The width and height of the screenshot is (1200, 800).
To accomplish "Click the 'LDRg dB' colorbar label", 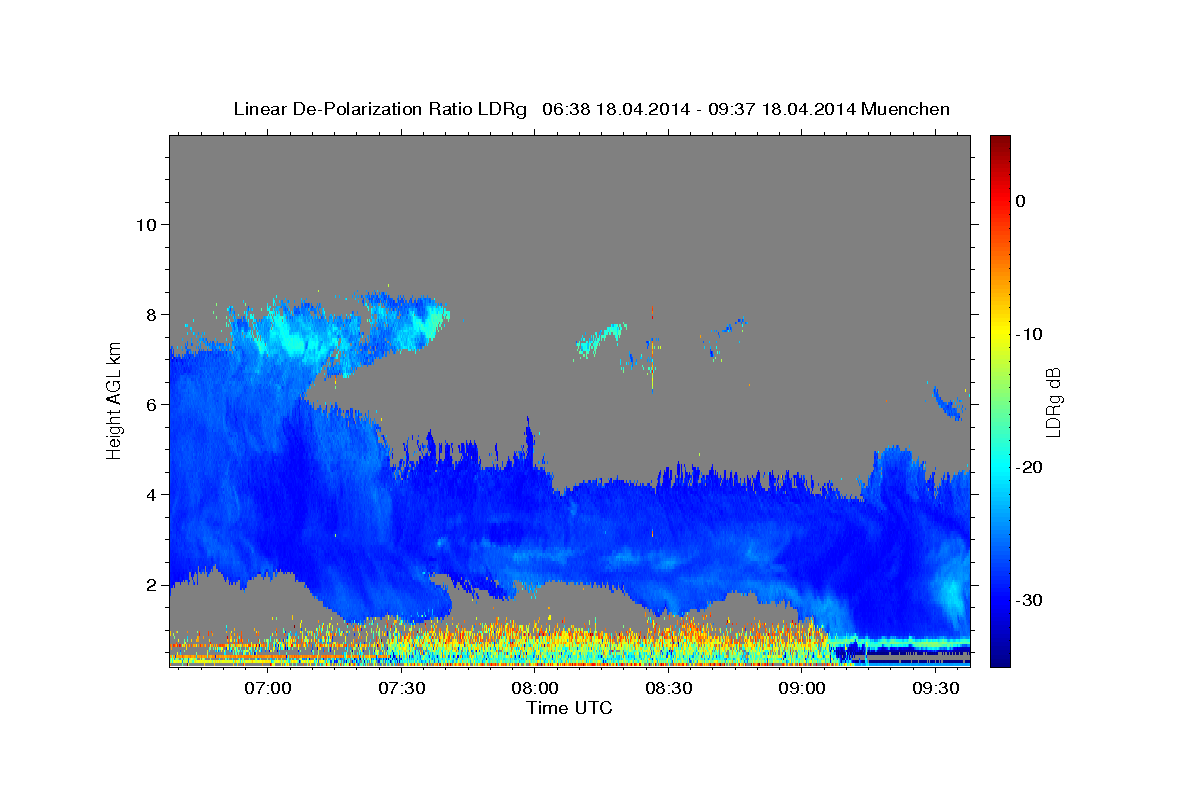I will coord(1052,402).
